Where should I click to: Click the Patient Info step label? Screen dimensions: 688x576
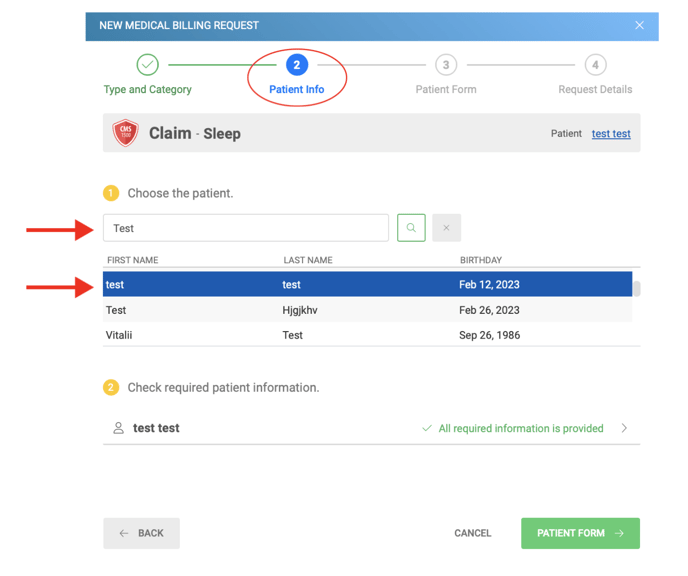(x=297, y=89)
